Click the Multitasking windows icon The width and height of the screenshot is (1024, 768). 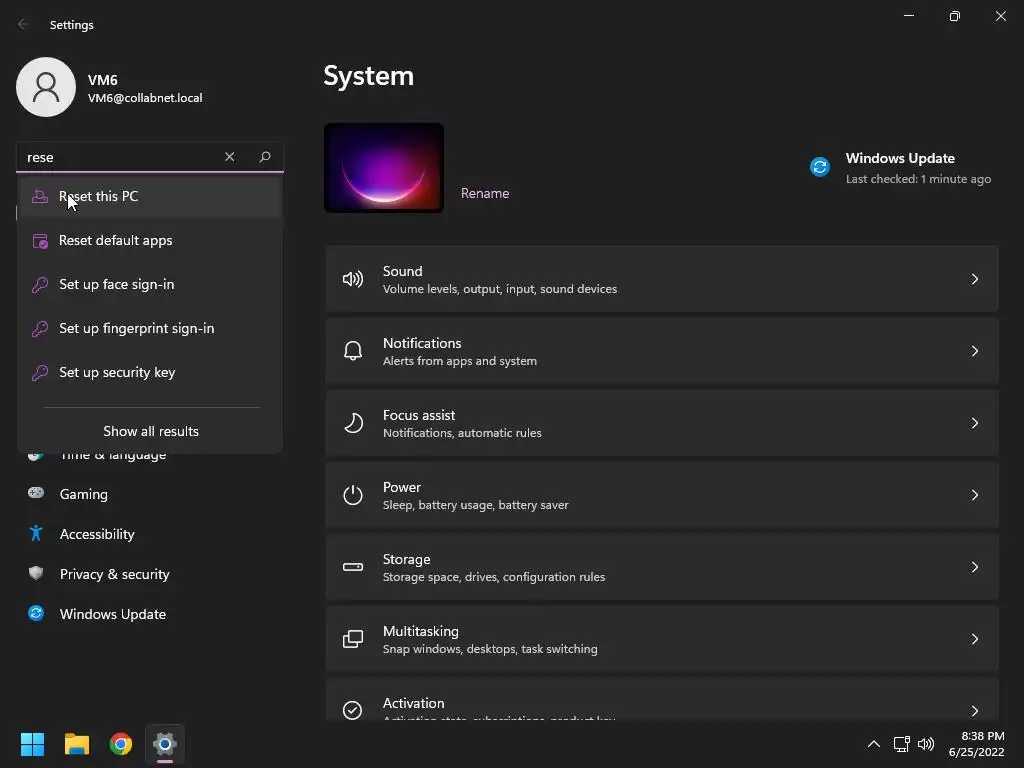(x=353, y=639)
